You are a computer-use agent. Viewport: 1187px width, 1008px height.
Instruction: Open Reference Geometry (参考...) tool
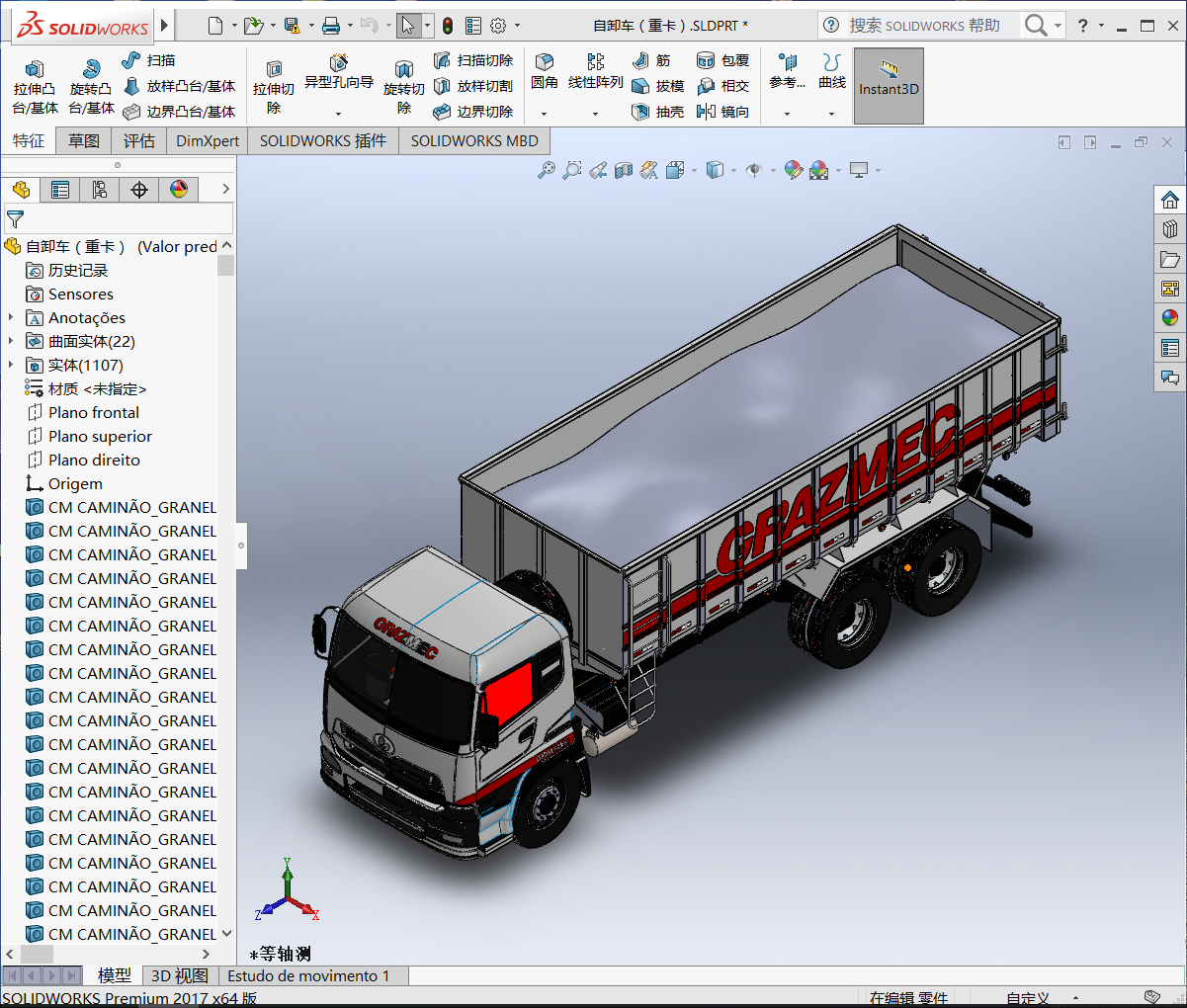[x=787, y=71]
